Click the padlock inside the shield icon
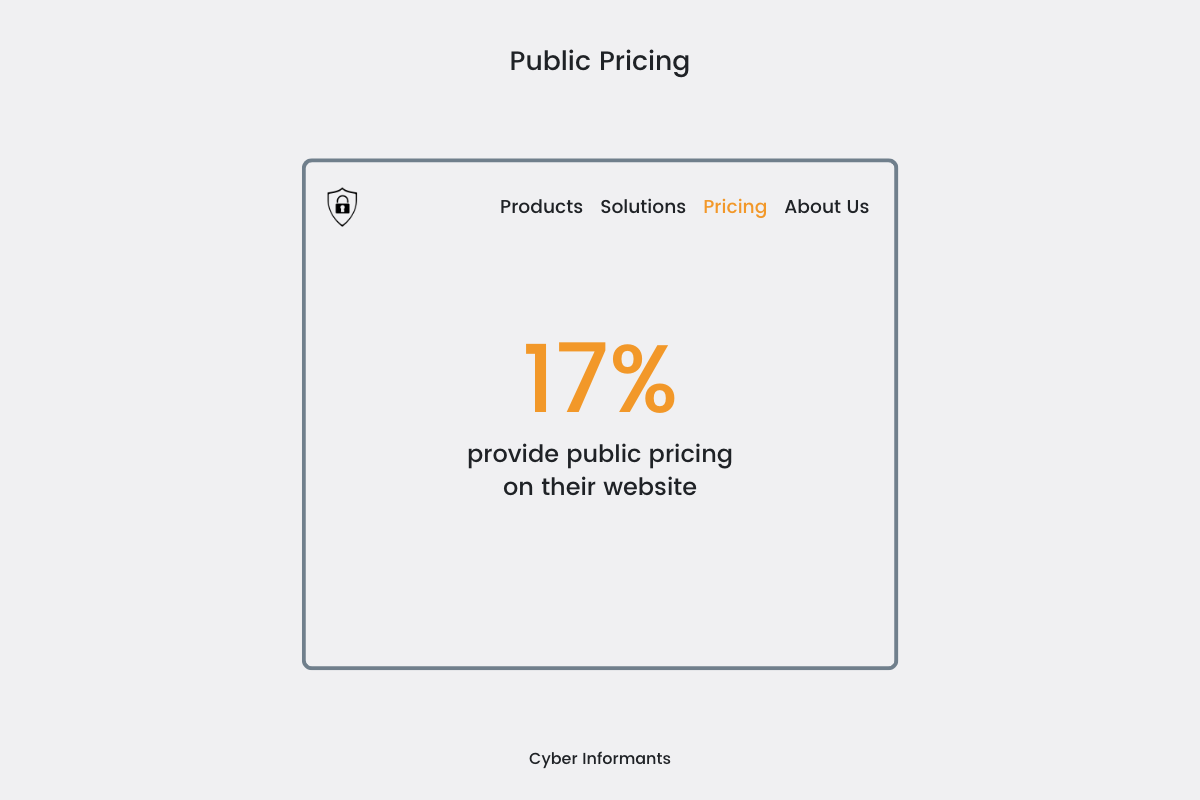The height and width of the screenshot is (800, 1200). click(x=342, y=206)
